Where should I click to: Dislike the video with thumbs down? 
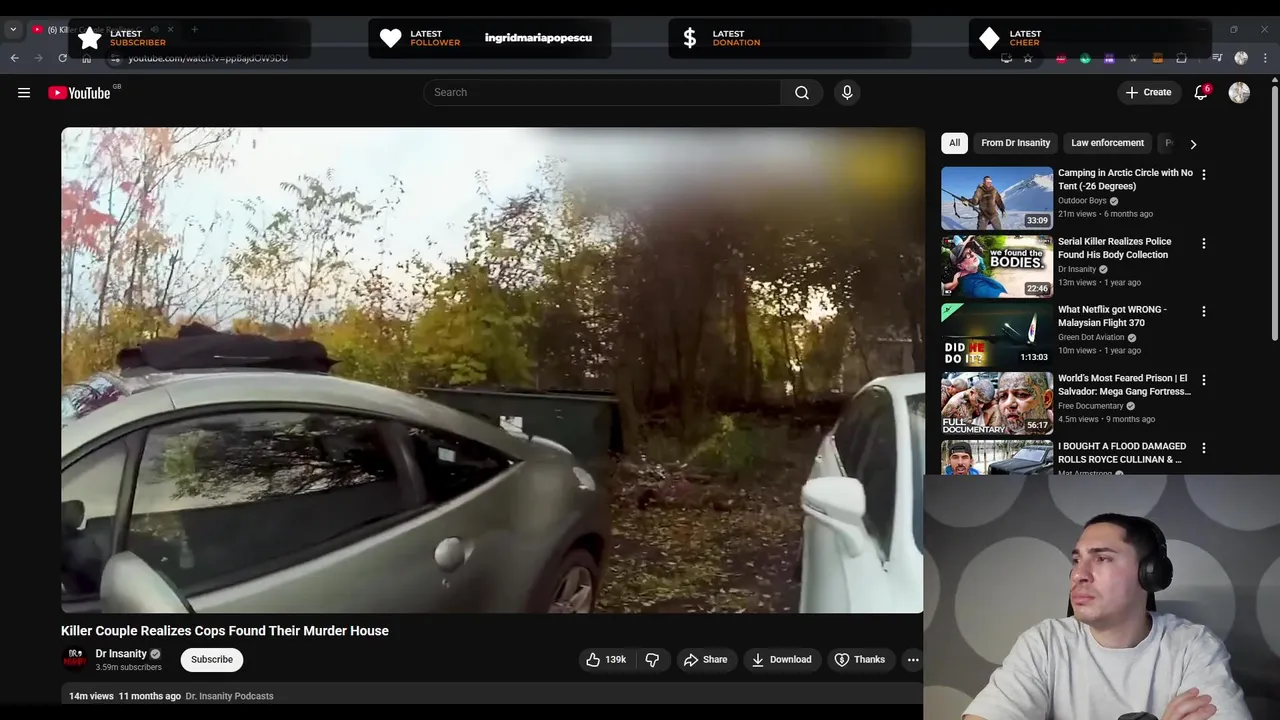coord(652,660)
